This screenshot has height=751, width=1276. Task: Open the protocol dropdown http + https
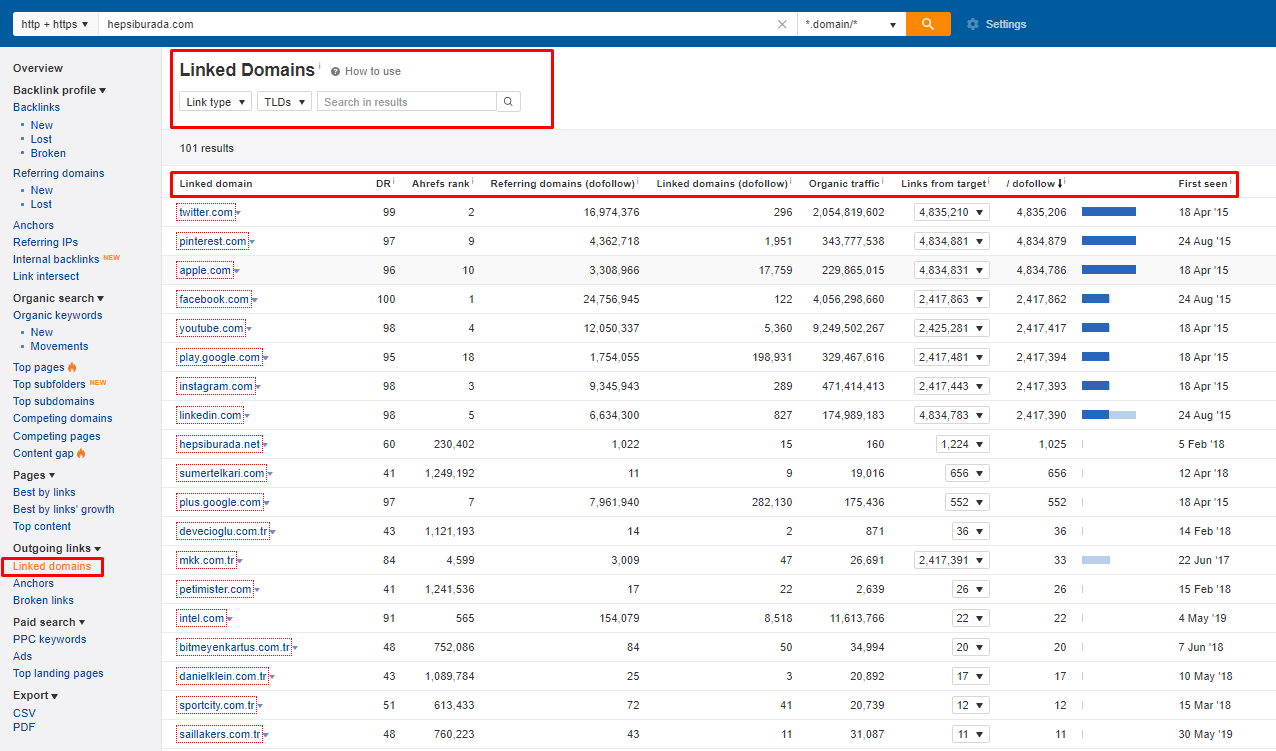click(x=55, y=24)
